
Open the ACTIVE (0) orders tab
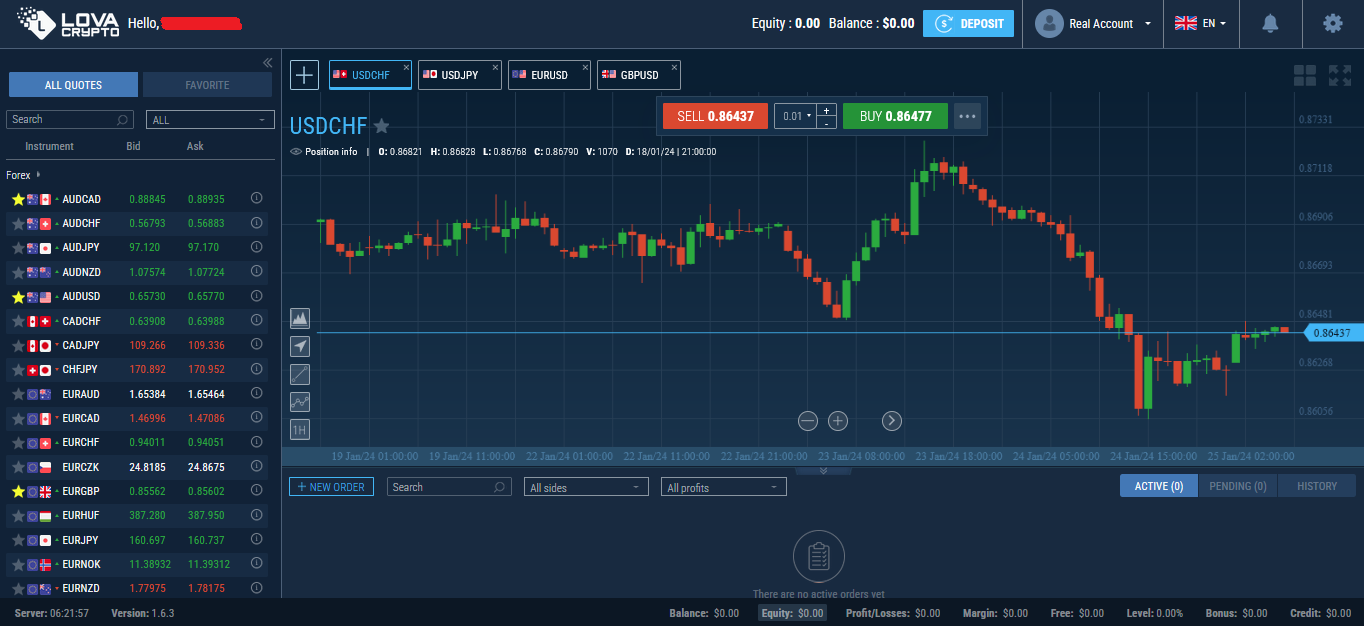(x=1158, y=486)
